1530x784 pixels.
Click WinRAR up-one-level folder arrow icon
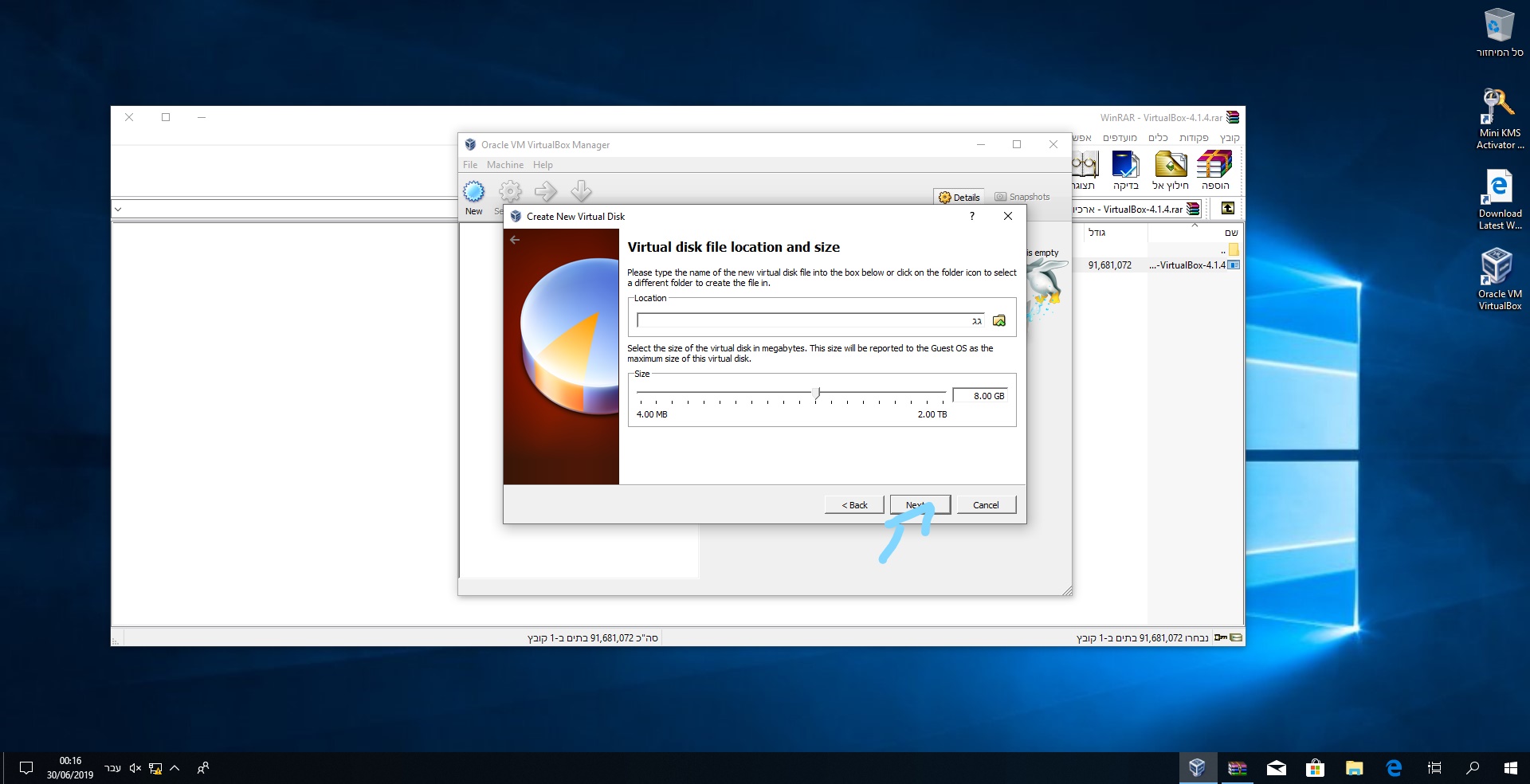pos(1228,209)
